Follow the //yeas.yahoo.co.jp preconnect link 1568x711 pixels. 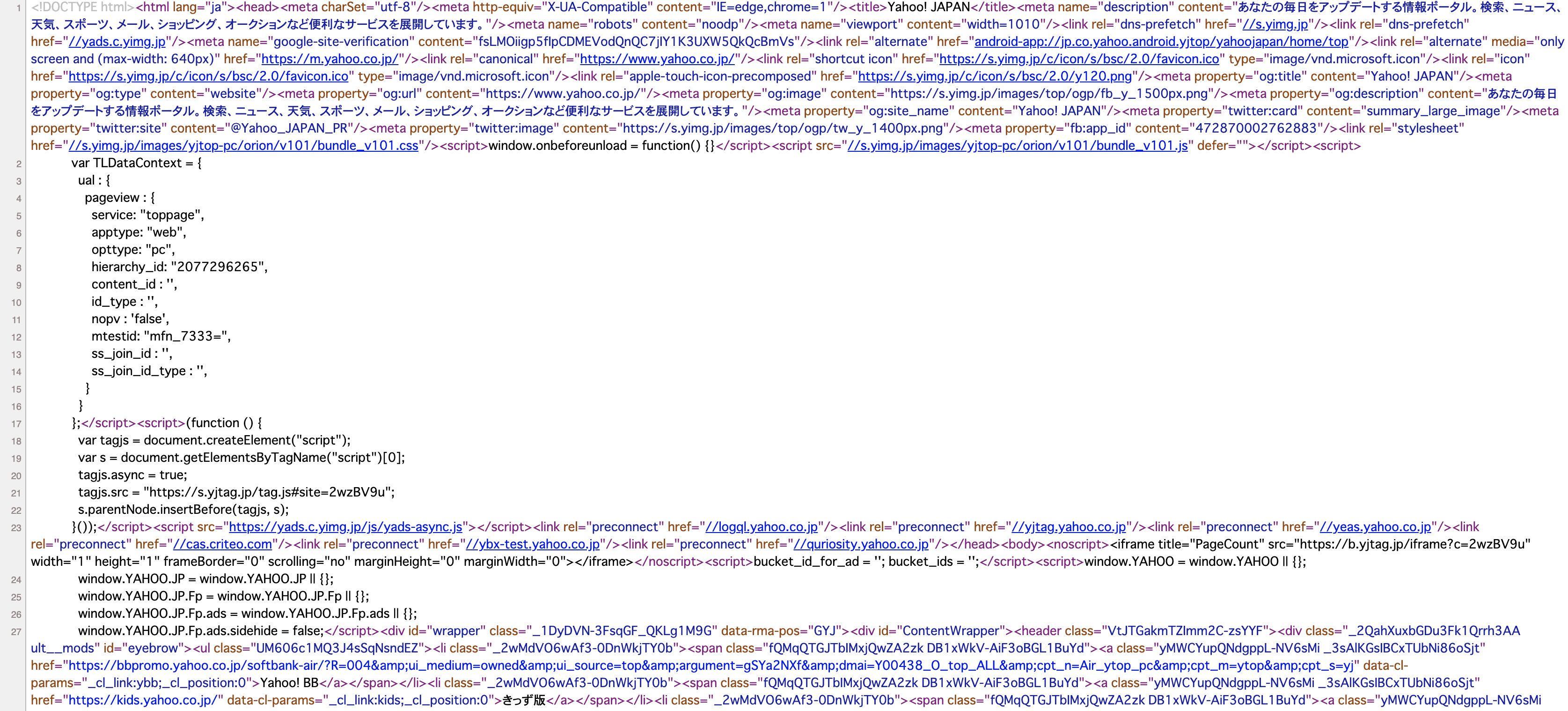[x=1375, y=527]
